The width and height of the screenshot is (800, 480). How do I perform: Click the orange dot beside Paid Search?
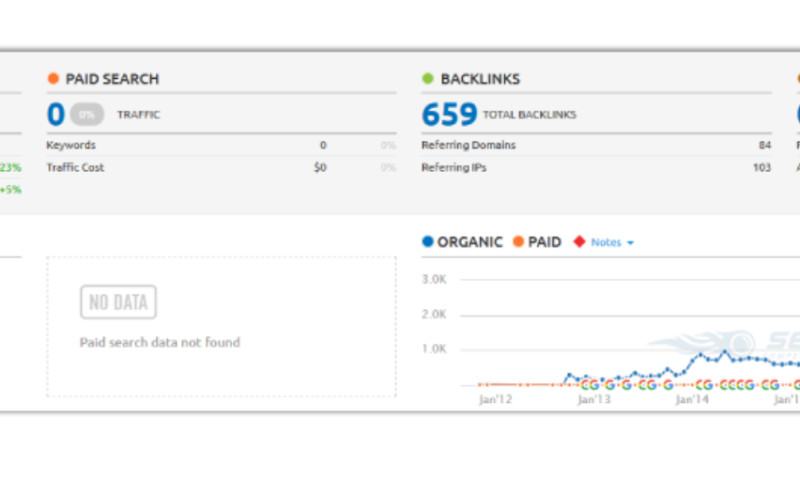52,79
